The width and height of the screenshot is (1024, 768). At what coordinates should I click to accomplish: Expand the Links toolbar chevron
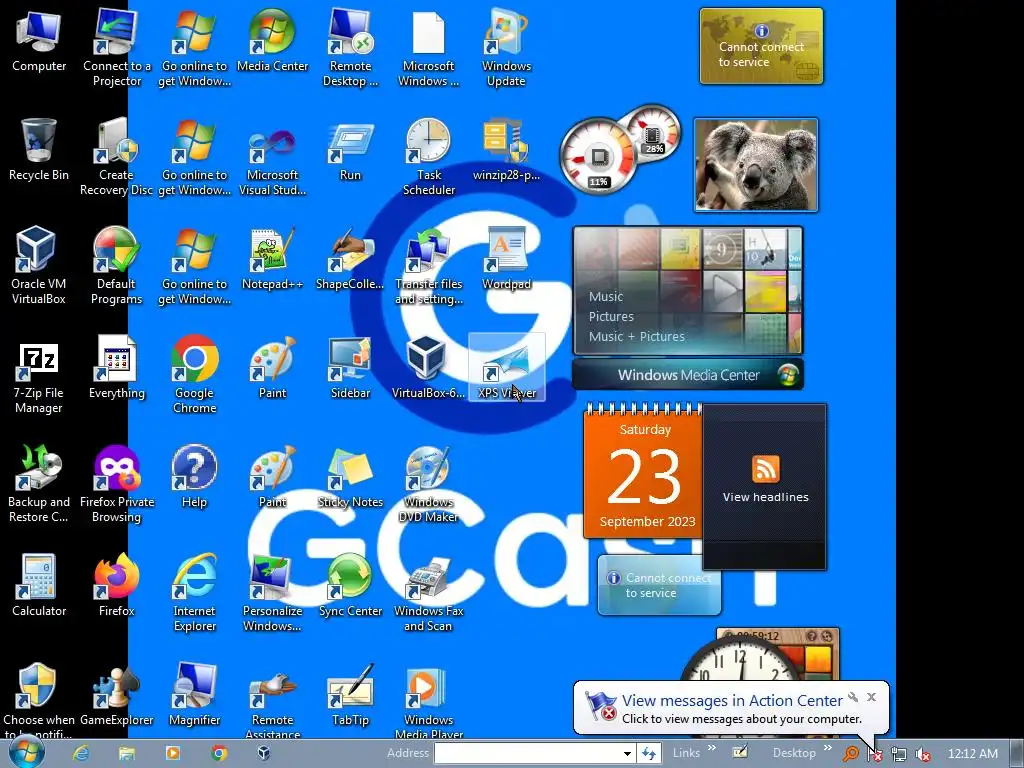tap(712, 748)
